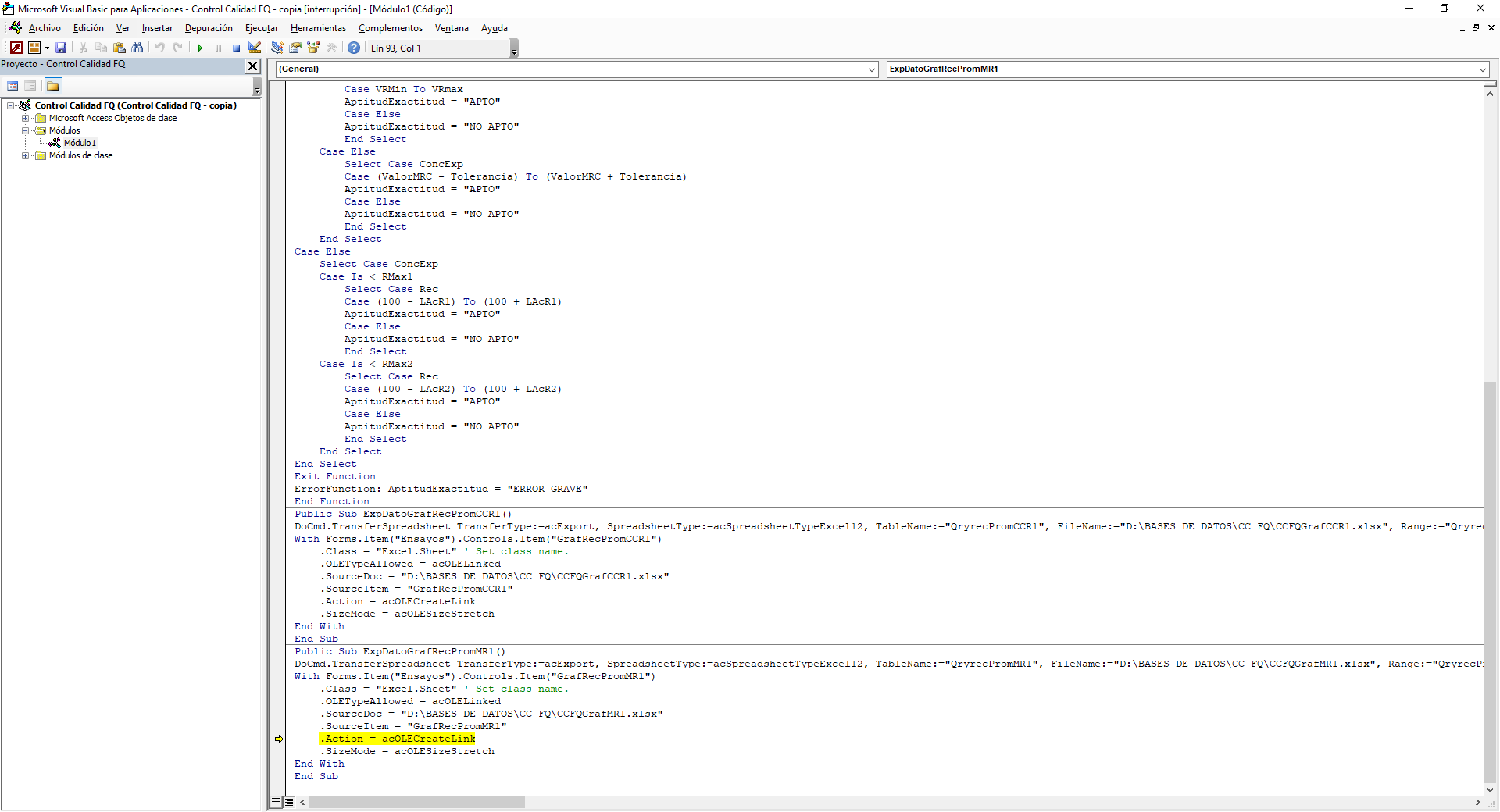Click the horizontal scrollbar left arrow

[x=302, y=802]
